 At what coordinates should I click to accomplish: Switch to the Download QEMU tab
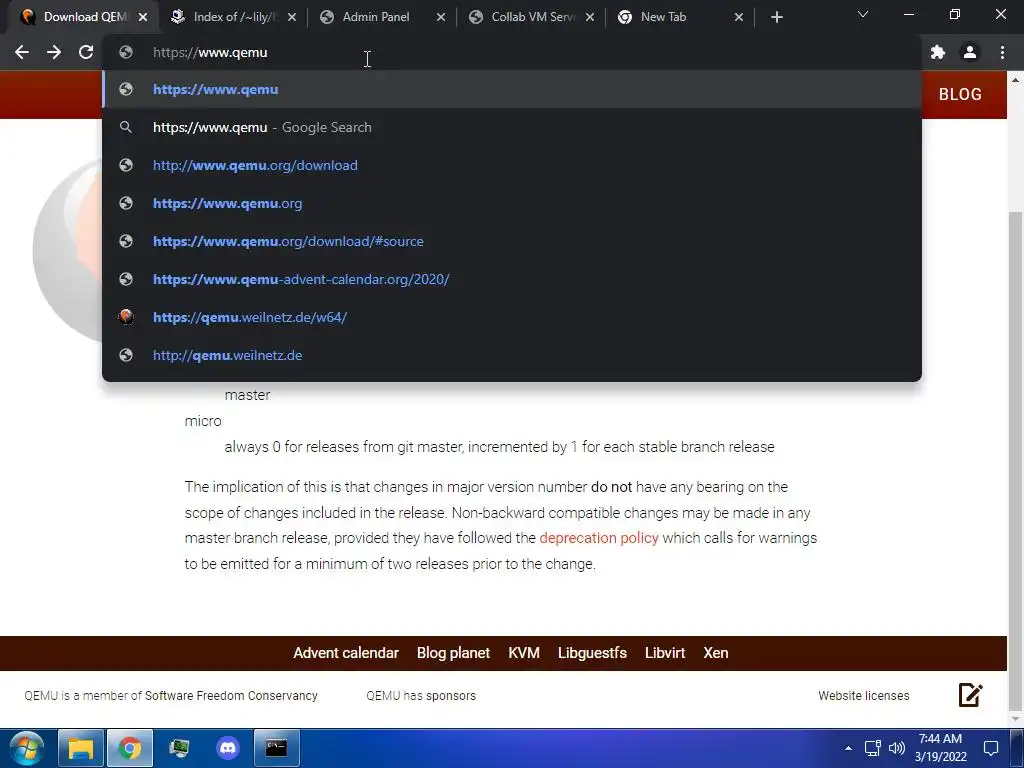82,17
